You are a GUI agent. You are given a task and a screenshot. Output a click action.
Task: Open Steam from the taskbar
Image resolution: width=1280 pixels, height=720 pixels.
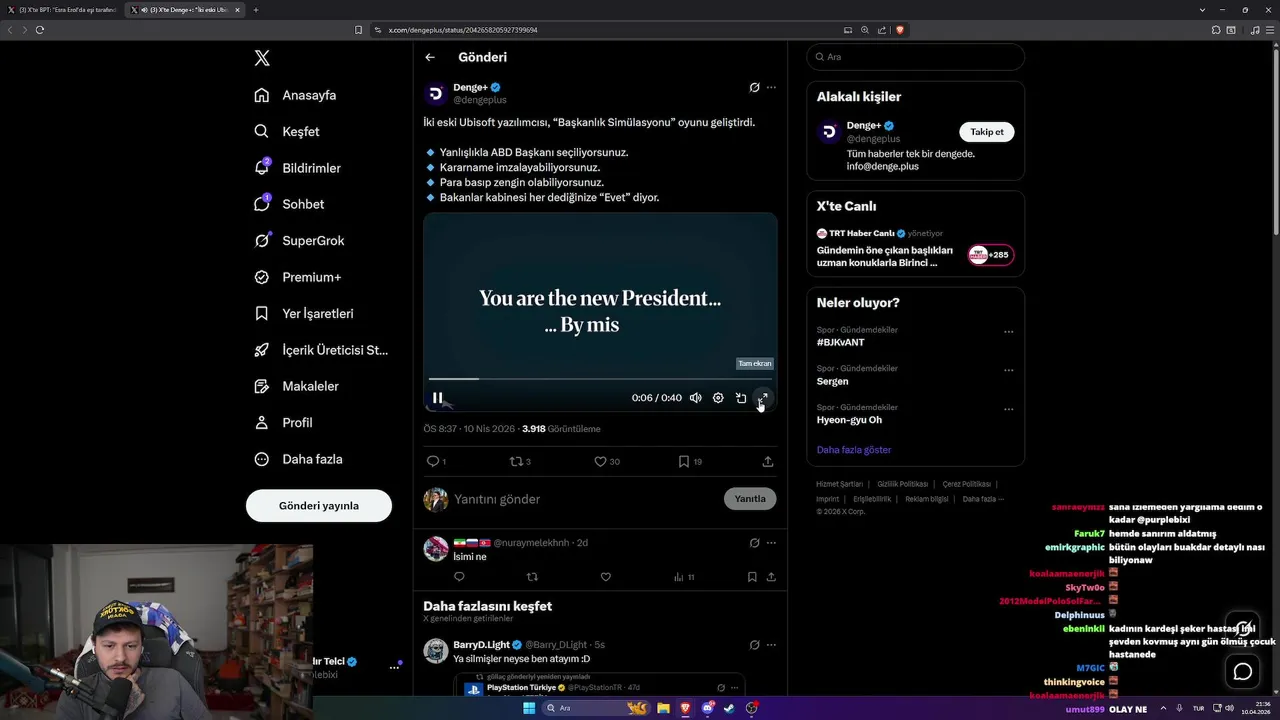729,708
